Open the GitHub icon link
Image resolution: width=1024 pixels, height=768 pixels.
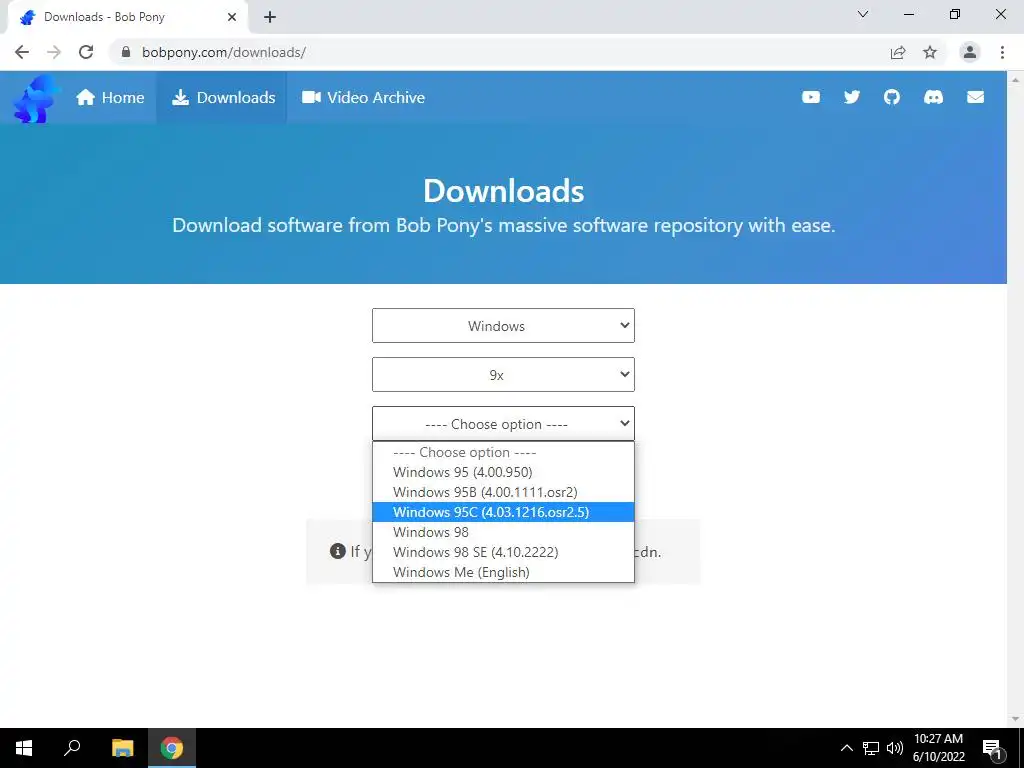(x=892, y=97)
